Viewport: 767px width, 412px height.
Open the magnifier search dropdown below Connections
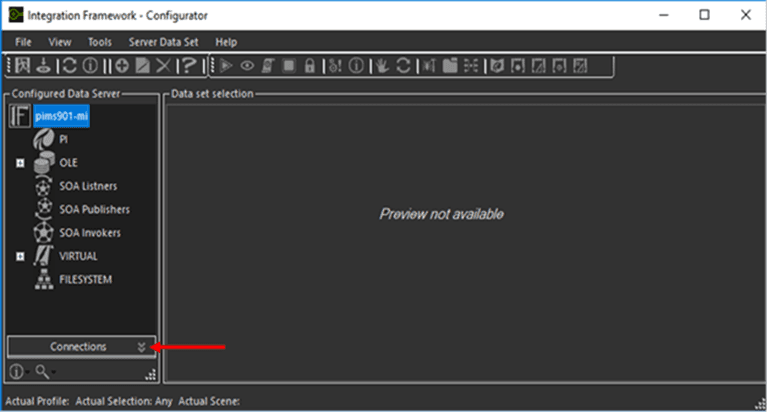[x=45, y=372]
